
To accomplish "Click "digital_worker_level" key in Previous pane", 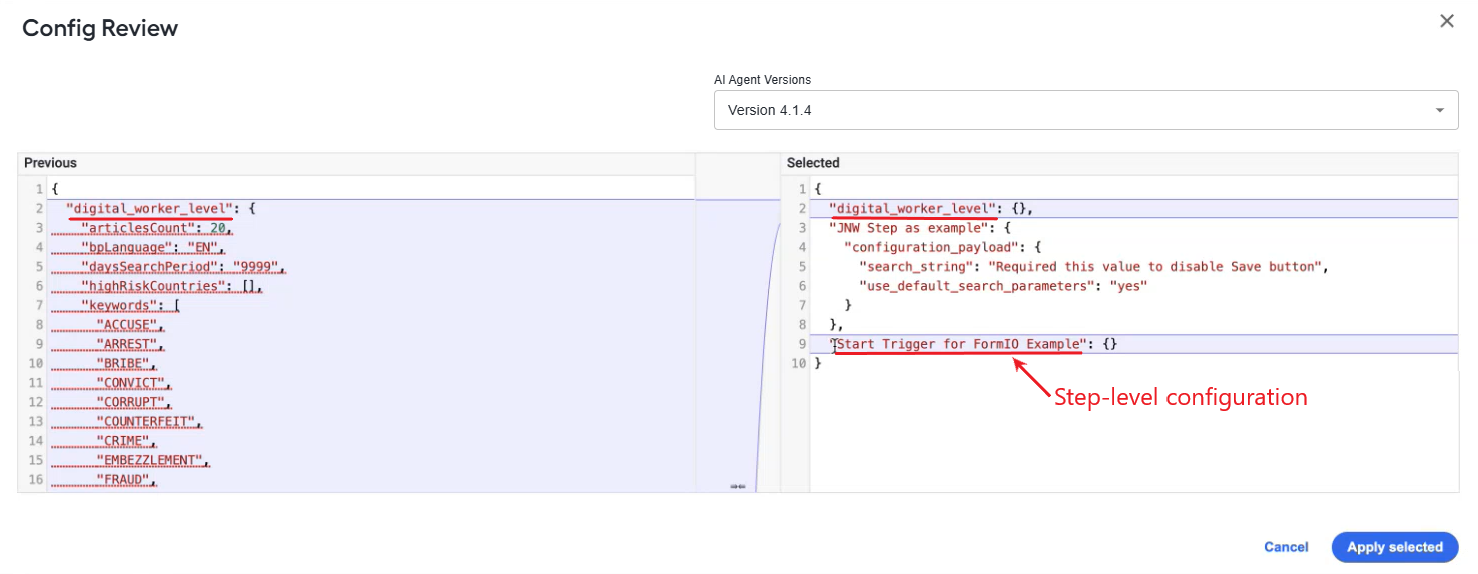I will (x=149, y=209).
